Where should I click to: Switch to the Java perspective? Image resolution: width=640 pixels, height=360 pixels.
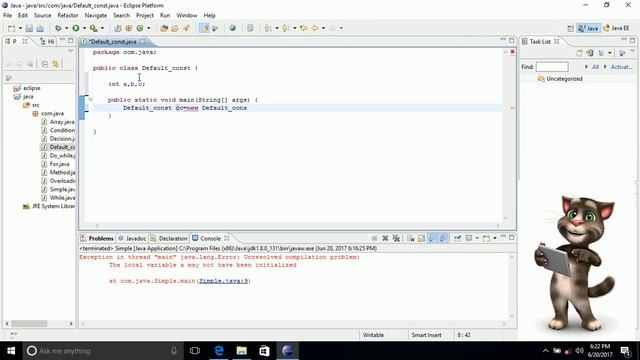point(588,28)
